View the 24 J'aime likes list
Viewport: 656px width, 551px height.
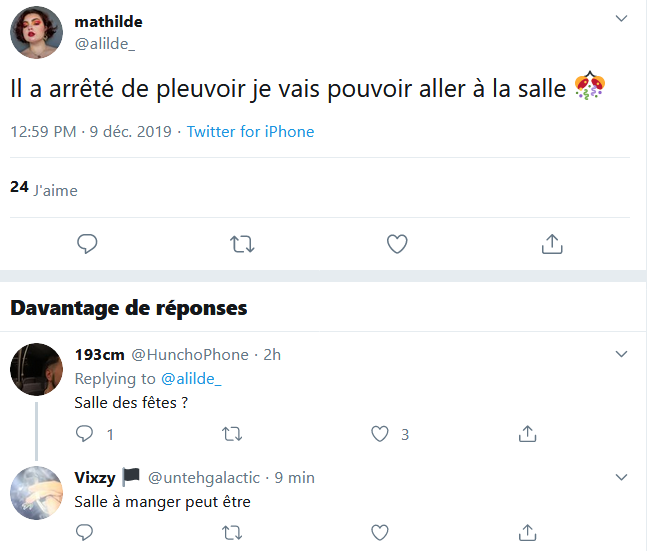coord(43,189)
